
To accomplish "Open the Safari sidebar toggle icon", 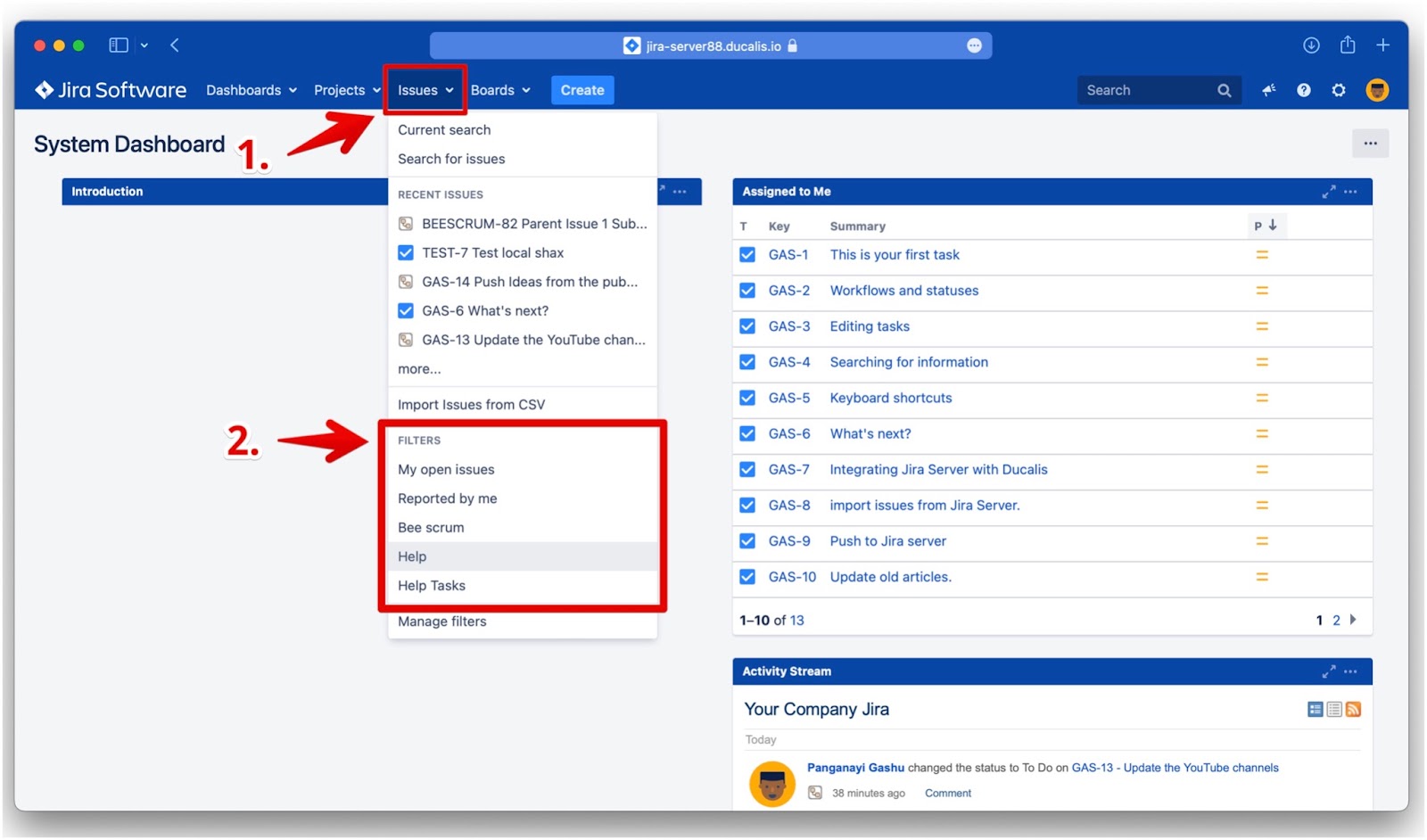I will (119, 45).
